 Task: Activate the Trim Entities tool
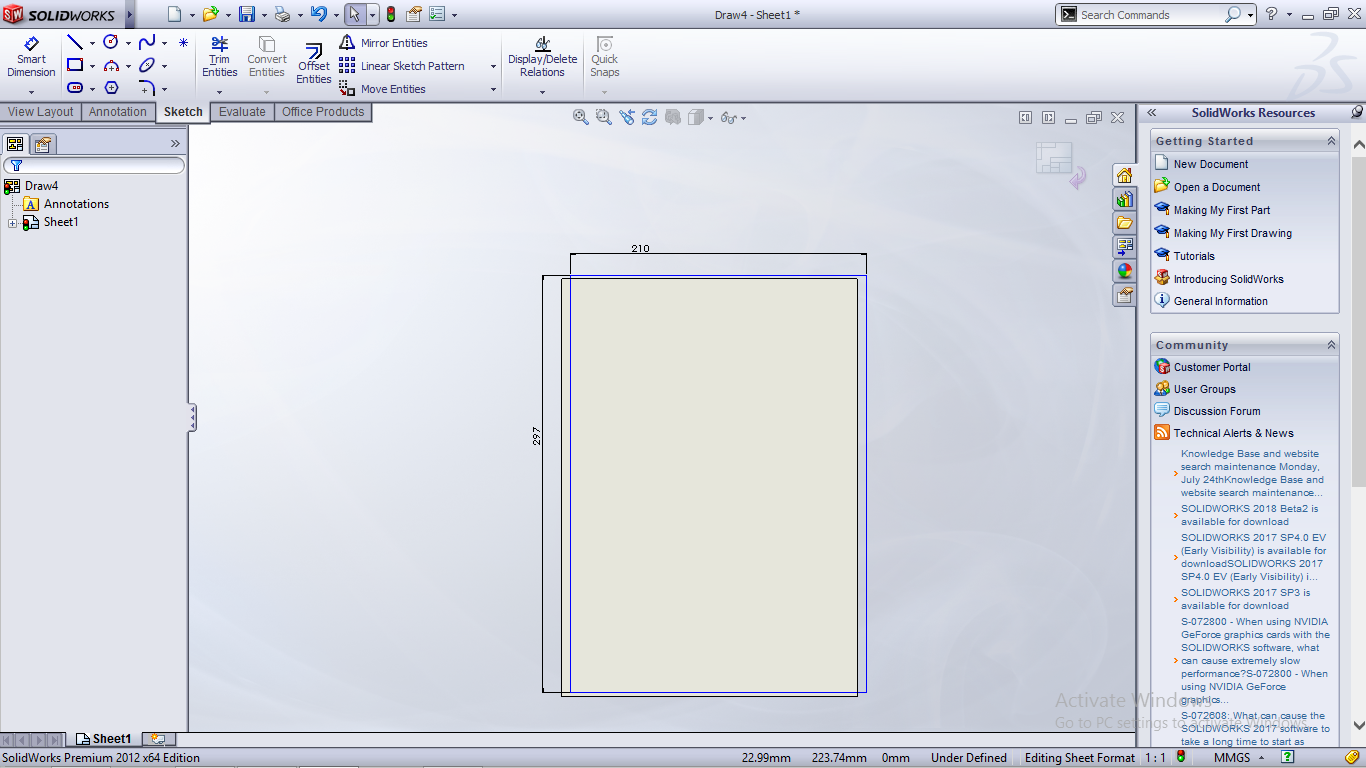219,59
